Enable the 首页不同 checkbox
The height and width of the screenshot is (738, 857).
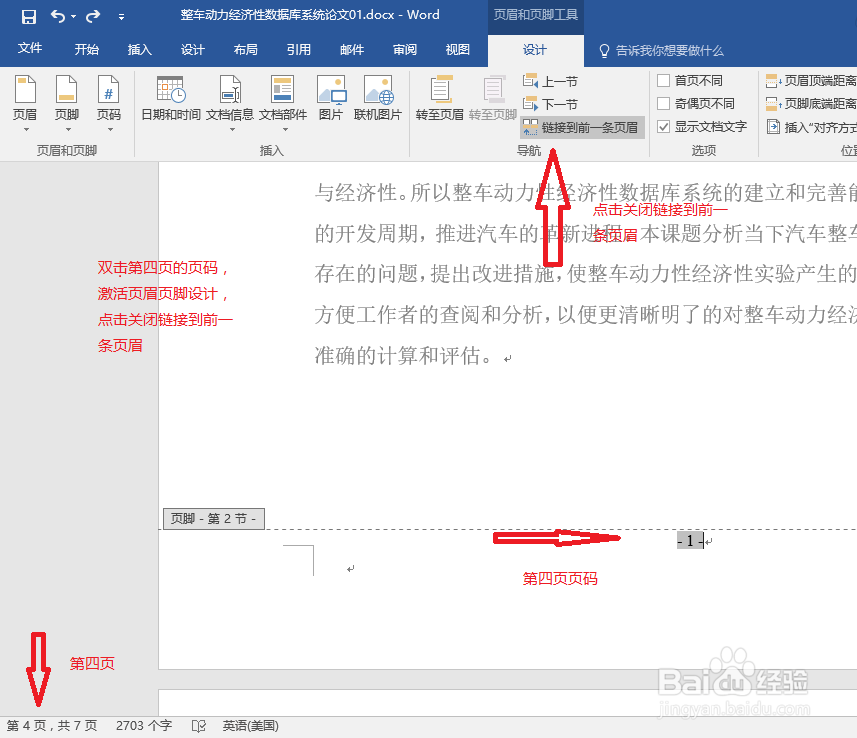click(664, 81)
